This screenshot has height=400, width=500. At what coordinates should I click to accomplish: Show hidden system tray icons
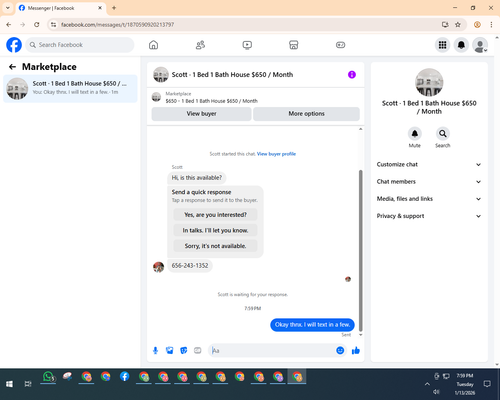(x=427, y=384)
